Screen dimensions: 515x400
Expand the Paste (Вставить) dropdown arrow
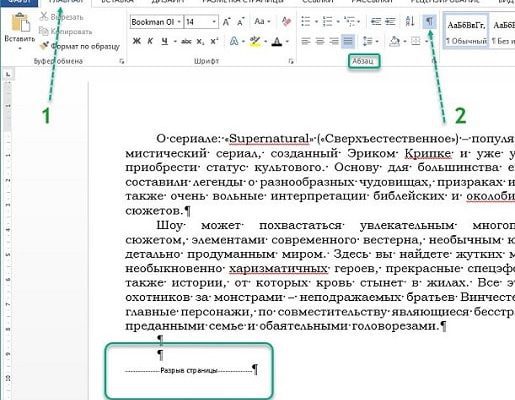coord(20,48)
